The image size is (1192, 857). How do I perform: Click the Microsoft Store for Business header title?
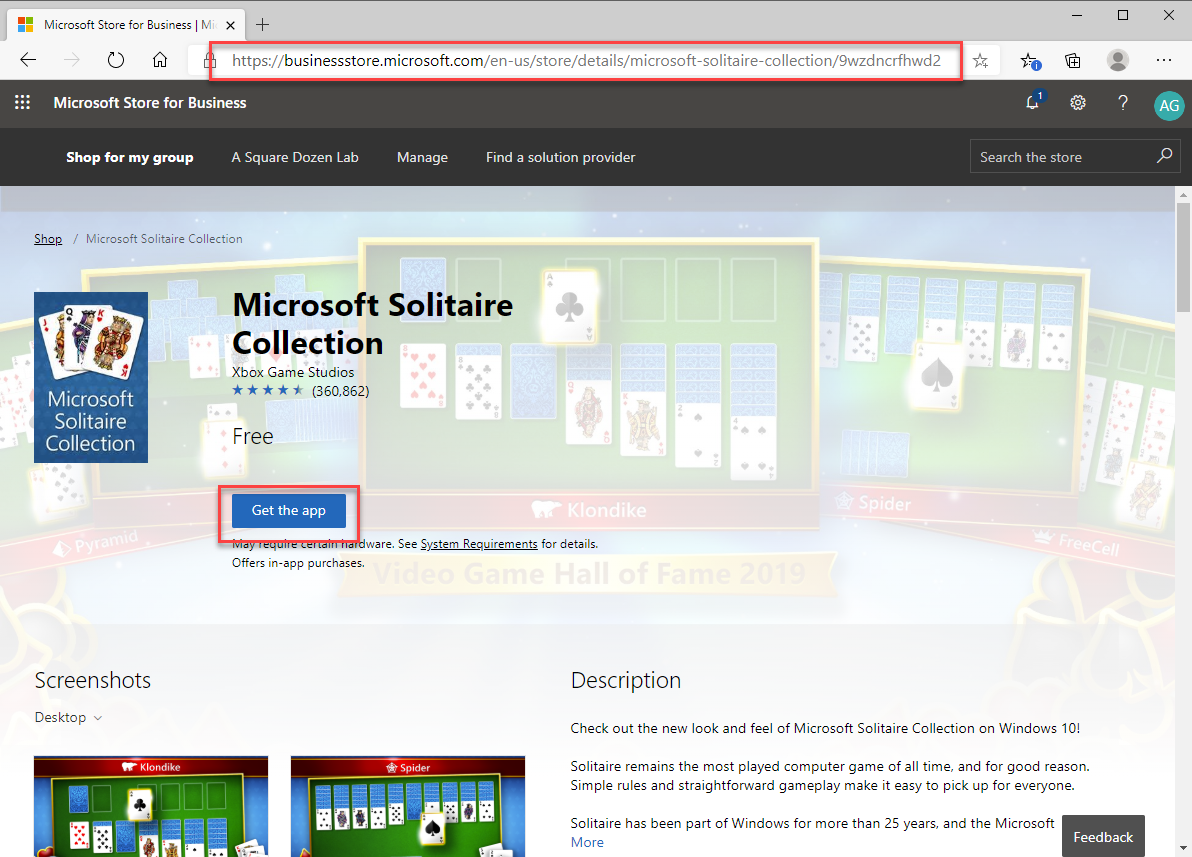click(x=150, y=103)
